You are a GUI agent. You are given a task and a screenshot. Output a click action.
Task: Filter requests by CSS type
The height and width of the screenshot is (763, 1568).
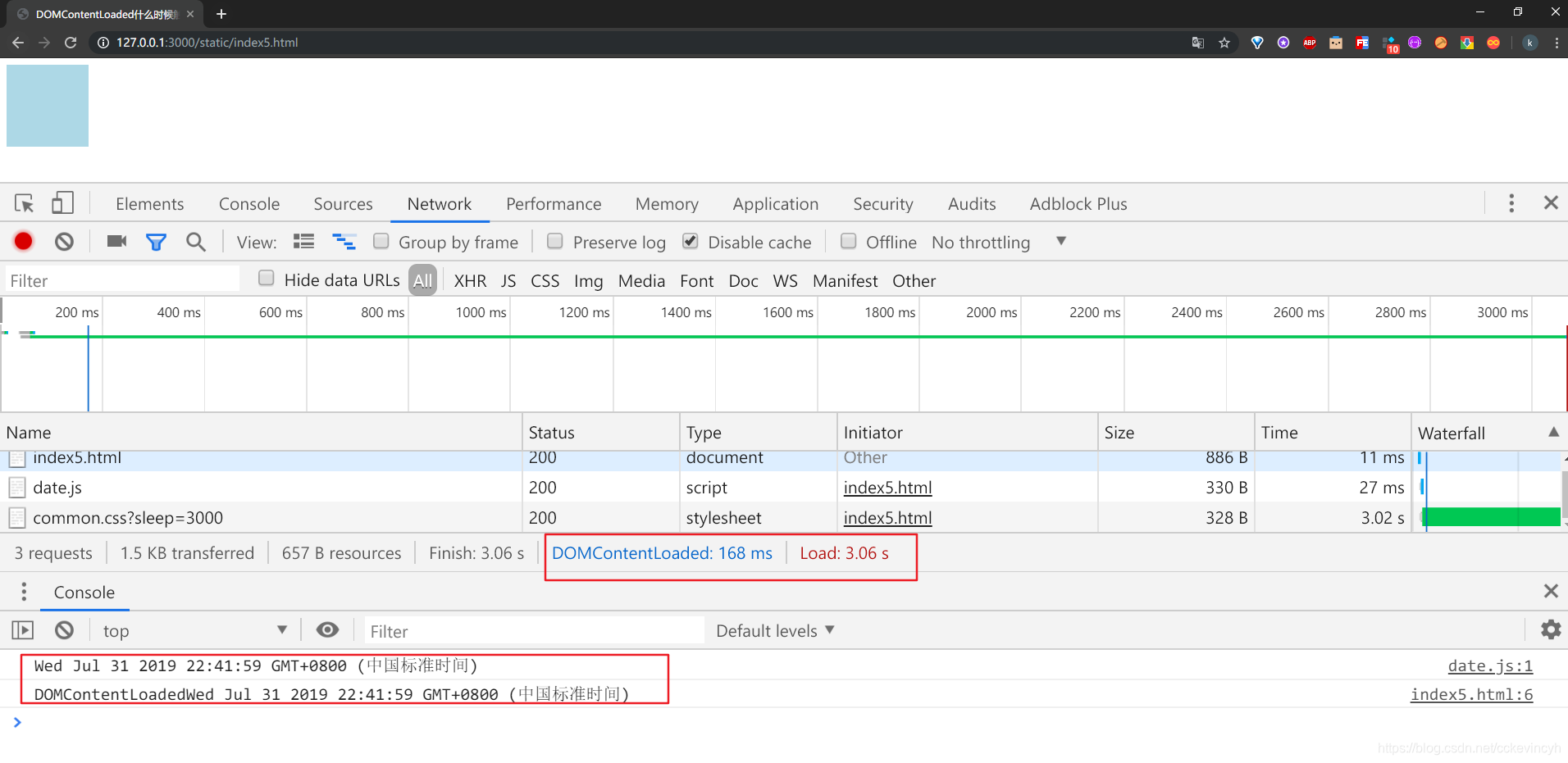pos(545,280)
